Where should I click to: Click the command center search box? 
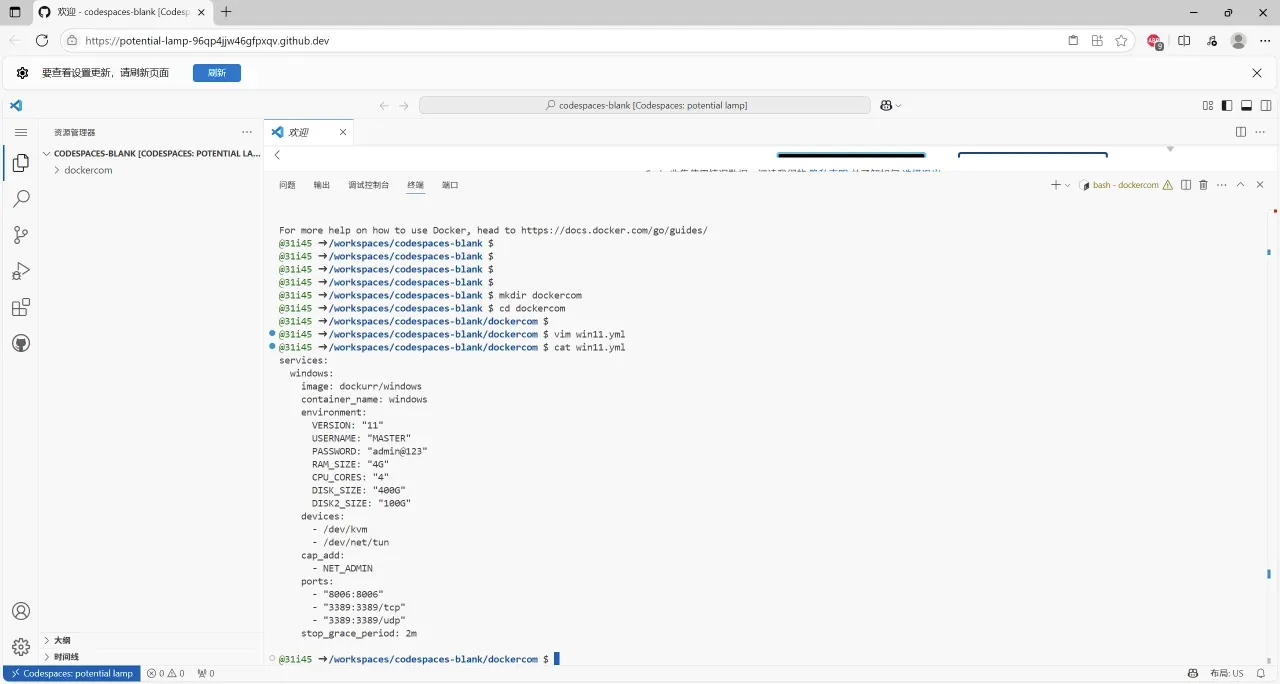point(645,105)
